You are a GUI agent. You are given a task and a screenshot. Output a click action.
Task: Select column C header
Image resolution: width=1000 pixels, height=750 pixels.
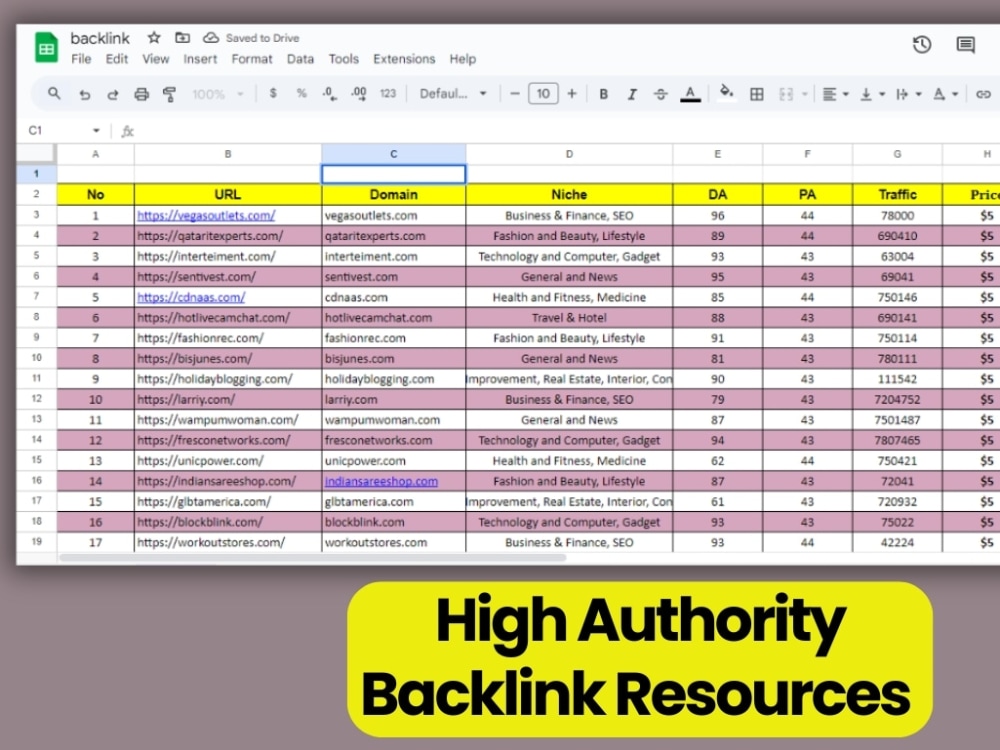coord(393,154)
